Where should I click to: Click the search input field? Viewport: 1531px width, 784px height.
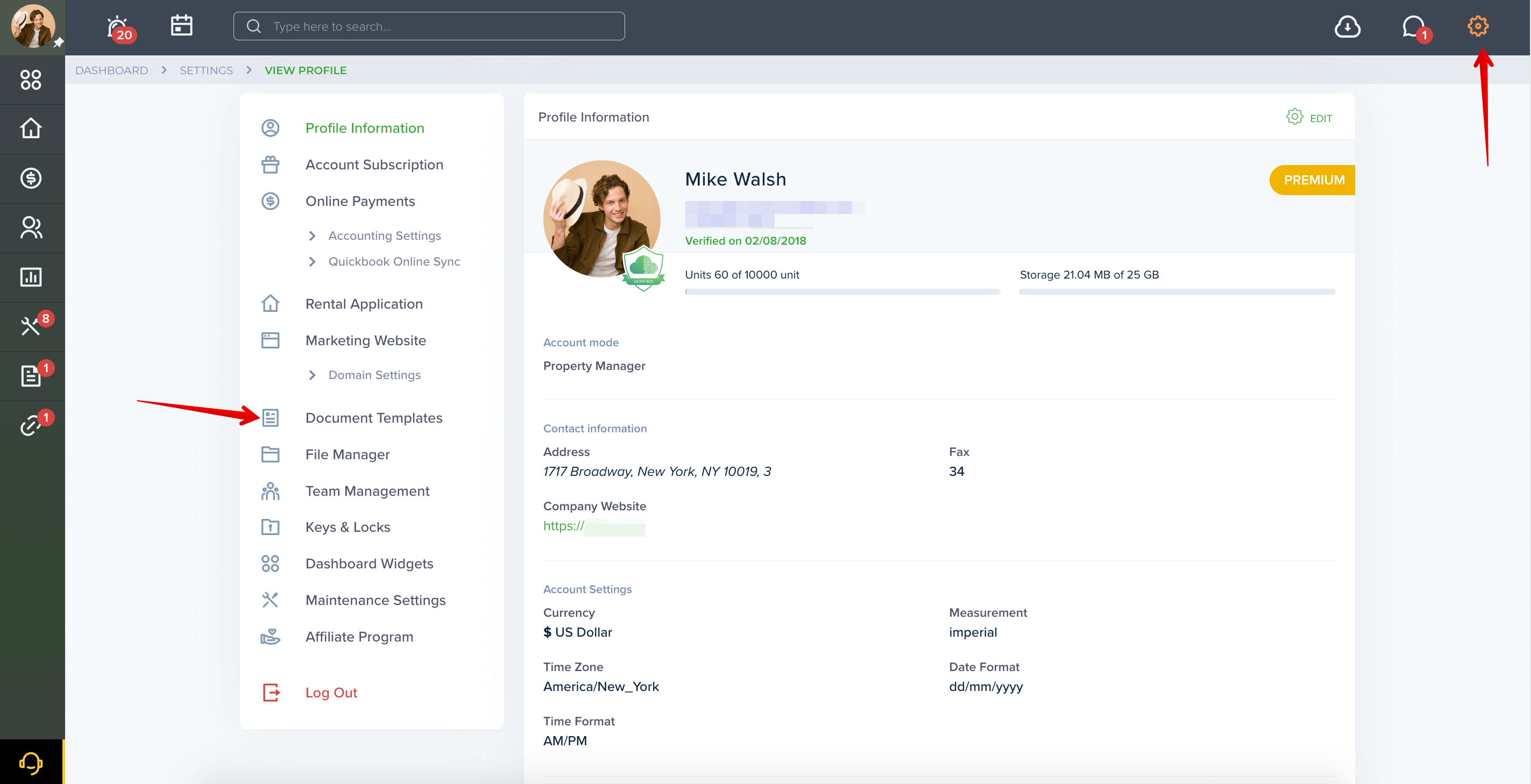(429, 26)
